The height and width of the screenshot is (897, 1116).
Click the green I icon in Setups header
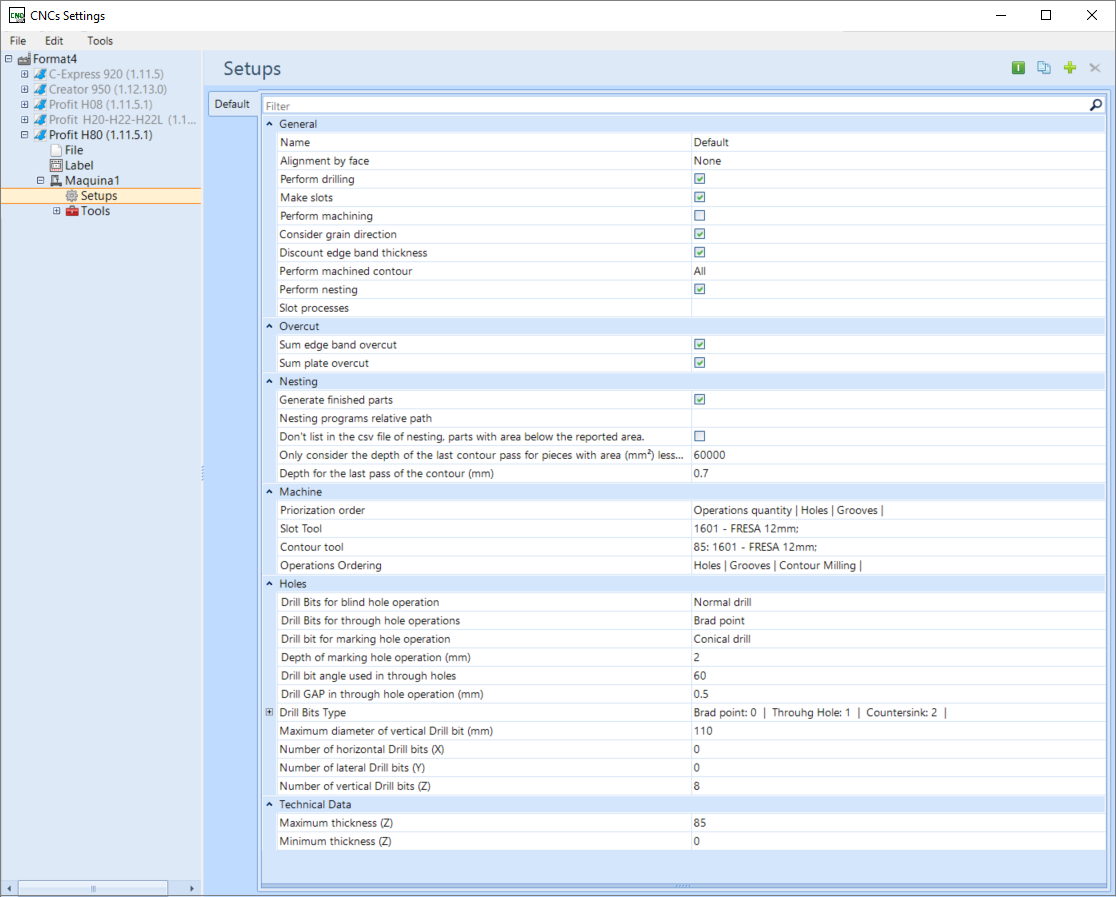[x=1018, y=68]
